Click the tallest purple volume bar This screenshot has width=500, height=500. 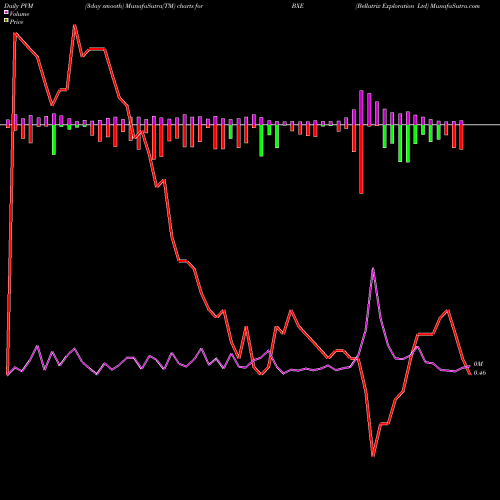[x=361, y=107]
